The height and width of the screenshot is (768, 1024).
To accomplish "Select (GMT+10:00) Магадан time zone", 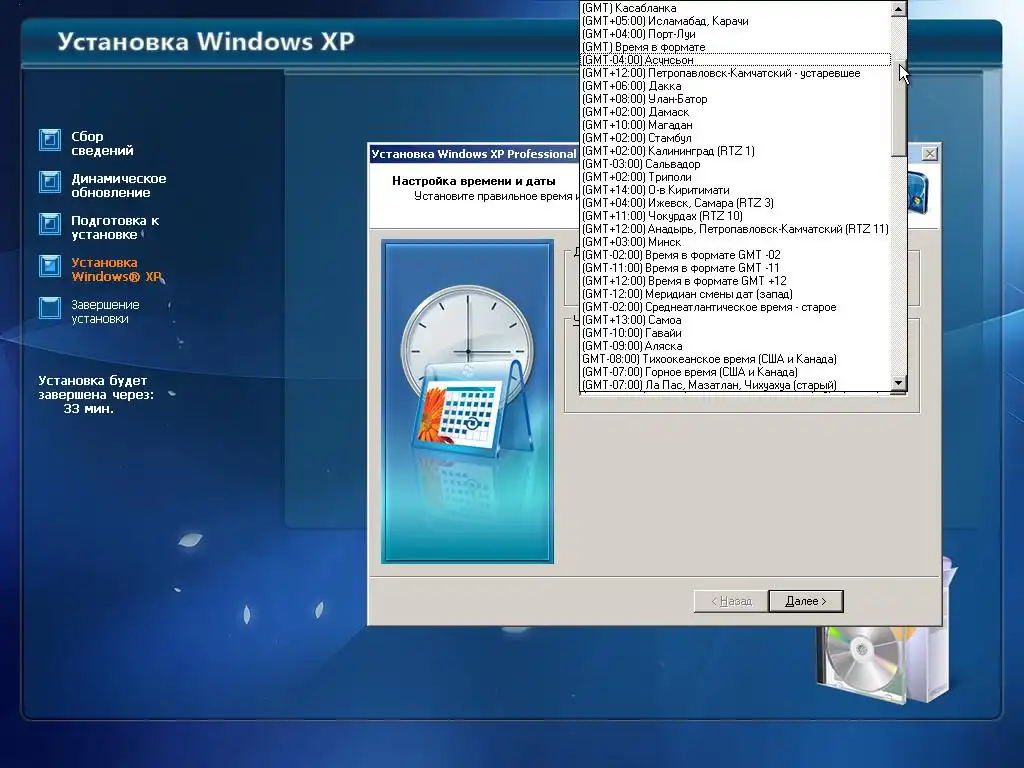I will [735, 125].
